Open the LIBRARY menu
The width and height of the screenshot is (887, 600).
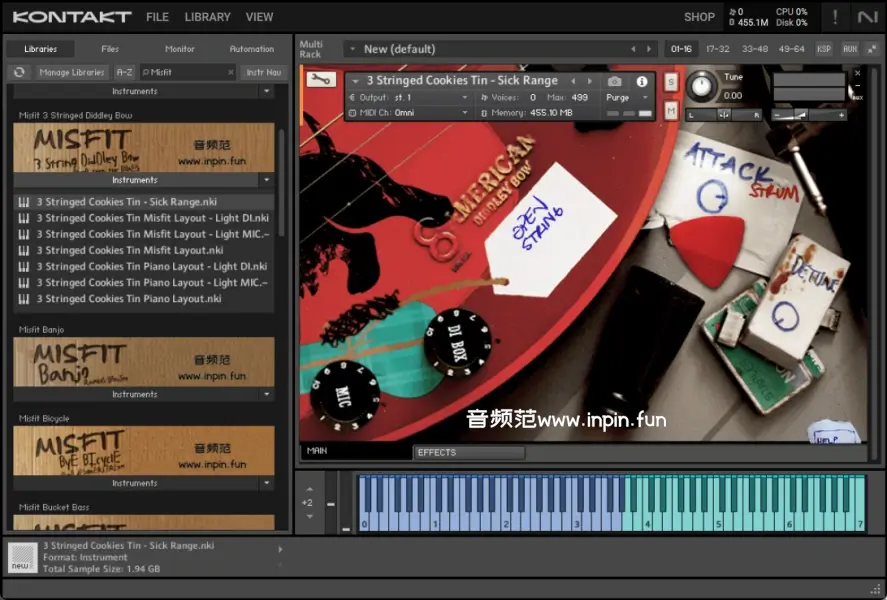207,17
